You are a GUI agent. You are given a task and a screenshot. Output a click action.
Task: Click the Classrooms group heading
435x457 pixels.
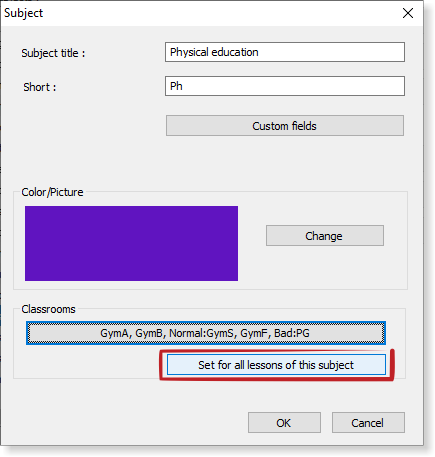point(48,309)
